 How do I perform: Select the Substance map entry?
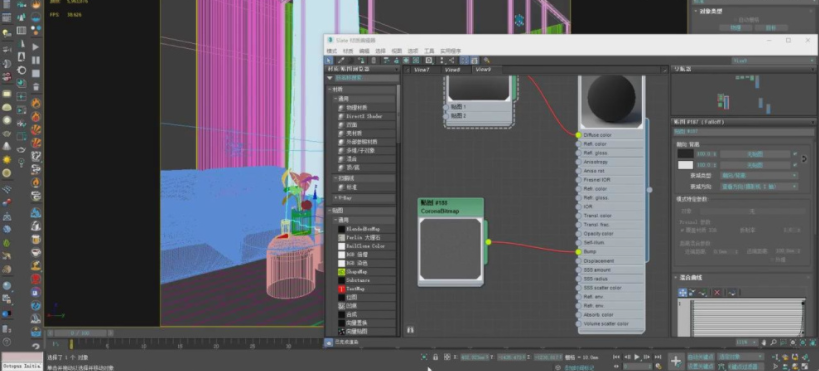(x=358, y=280)
